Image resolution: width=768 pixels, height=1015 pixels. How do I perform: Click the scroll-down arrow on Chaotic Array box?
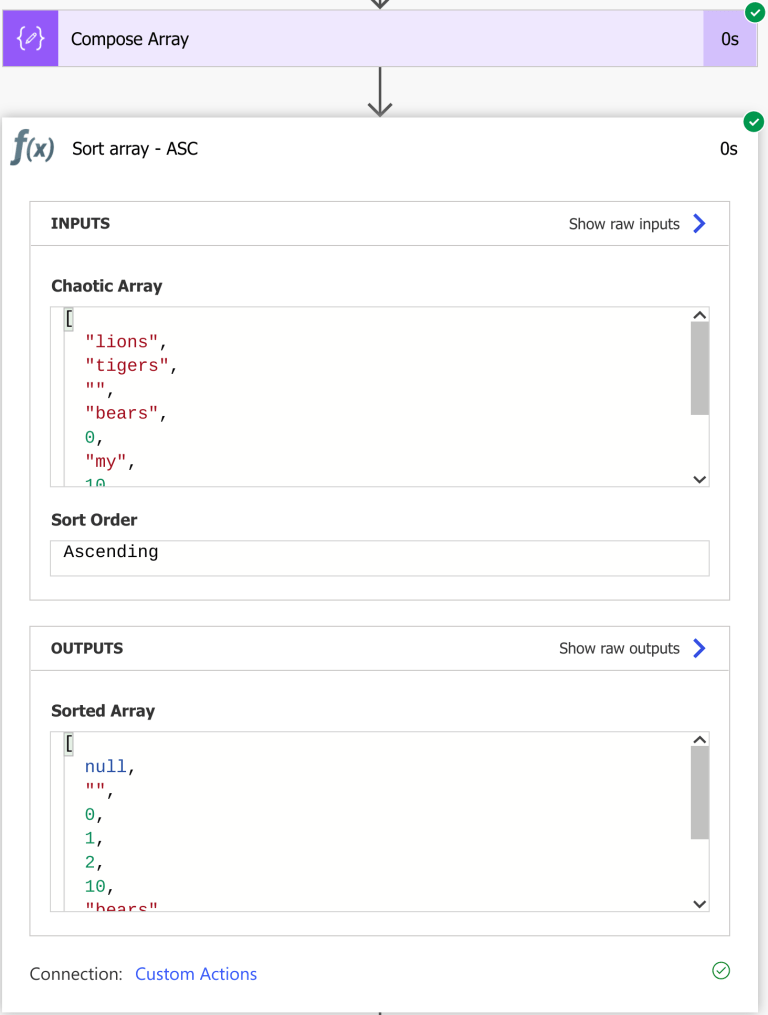[x=699, y=479]
